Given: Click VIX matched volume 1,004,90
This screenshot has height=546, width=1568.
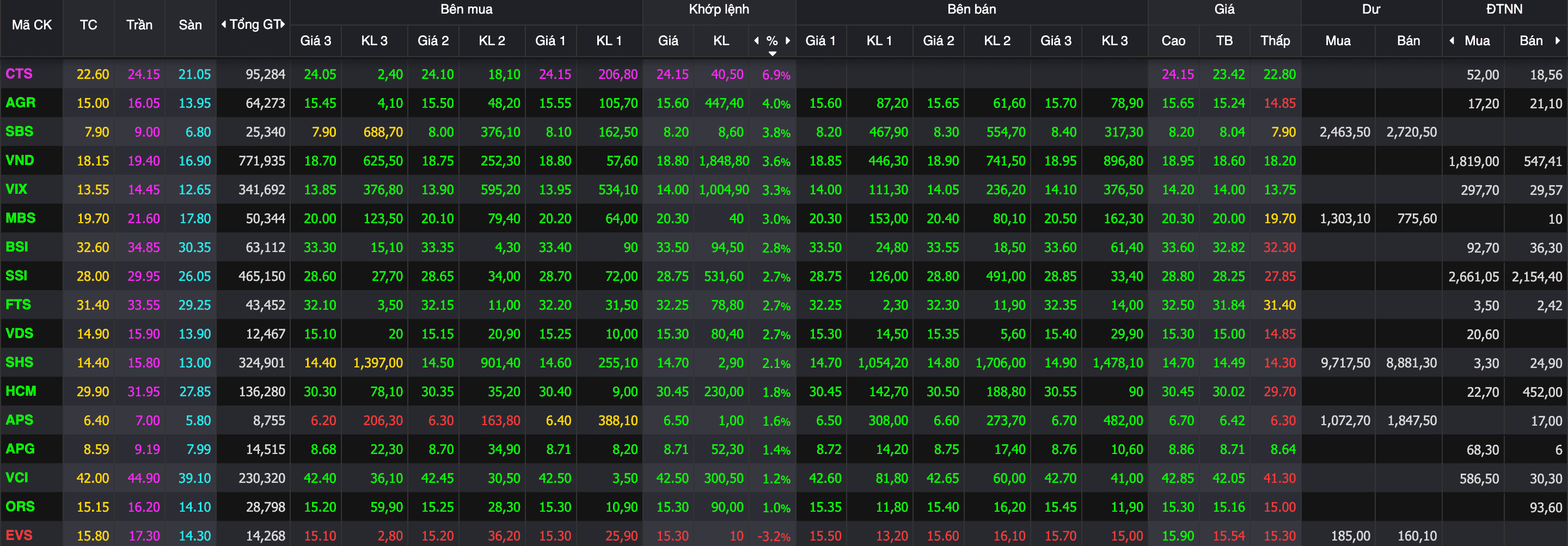Looking at the screenshot, I should (x=724, y=190).
